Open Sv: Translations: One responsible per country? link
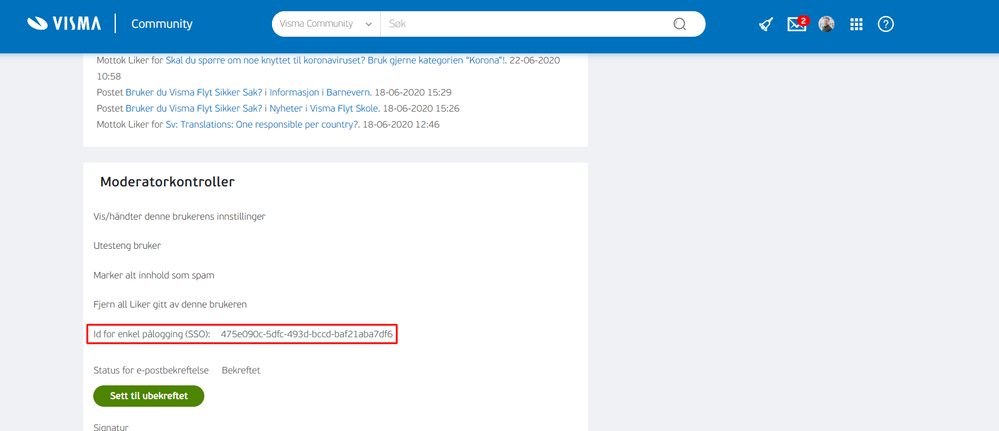 coord(262,124)
